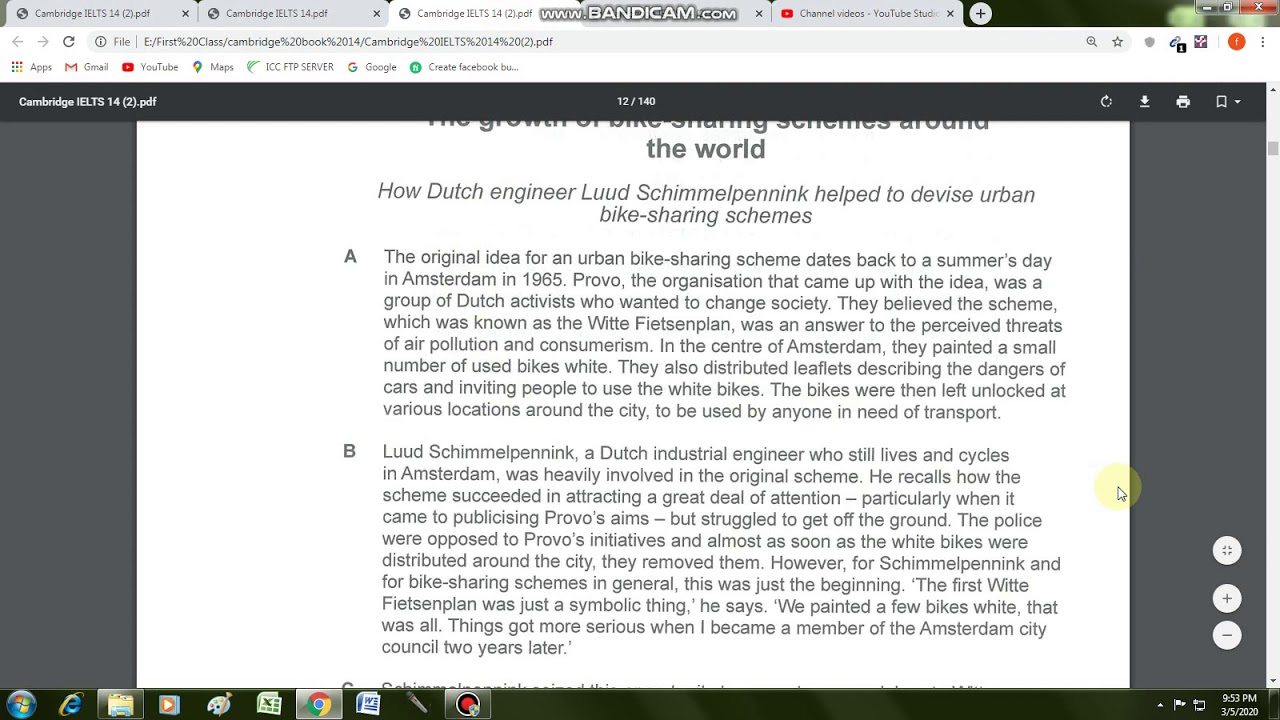Download the PDF file
The image size is (1280, 720).
click(1144, 102)
